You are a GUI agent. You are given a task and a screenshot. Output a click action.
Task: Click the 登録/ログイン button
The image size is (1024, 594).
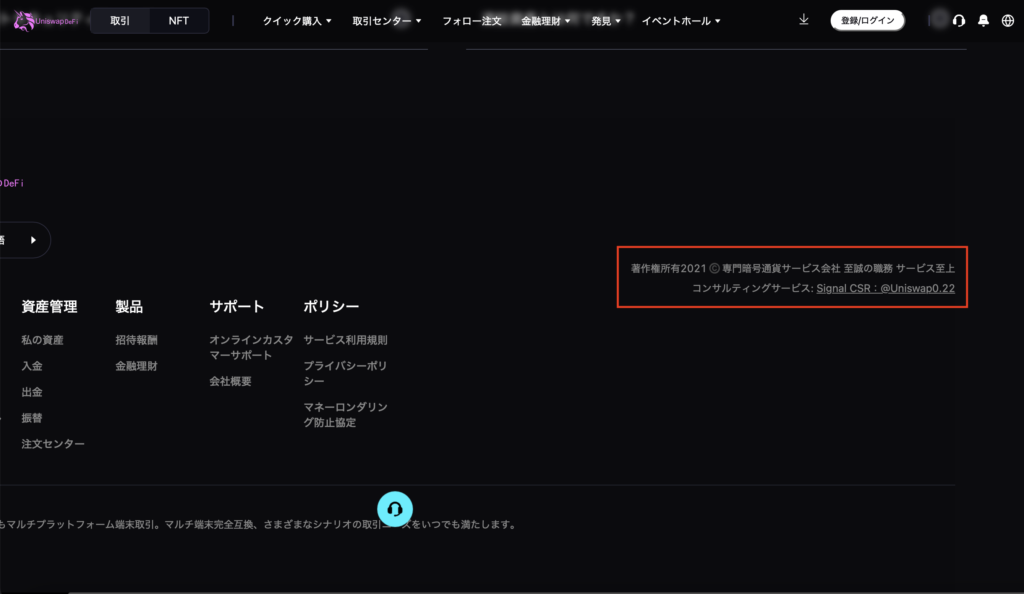coord(867,21)
